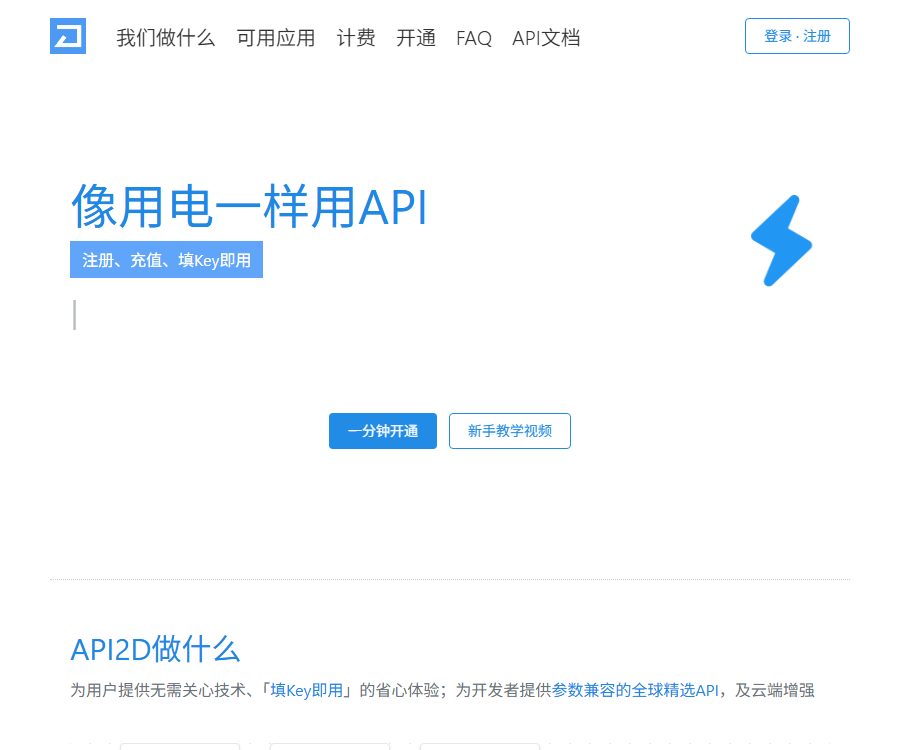Open the FAQ navigation link
Screen dimensions: 900x750
(474, 38)
